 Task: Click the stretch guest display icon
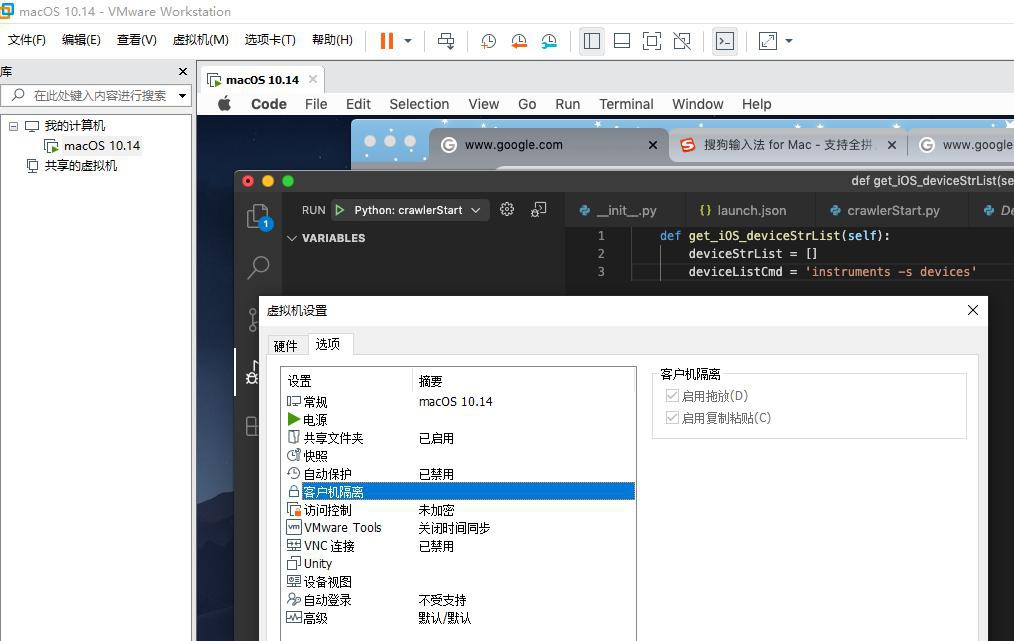[x=768, y=41]
